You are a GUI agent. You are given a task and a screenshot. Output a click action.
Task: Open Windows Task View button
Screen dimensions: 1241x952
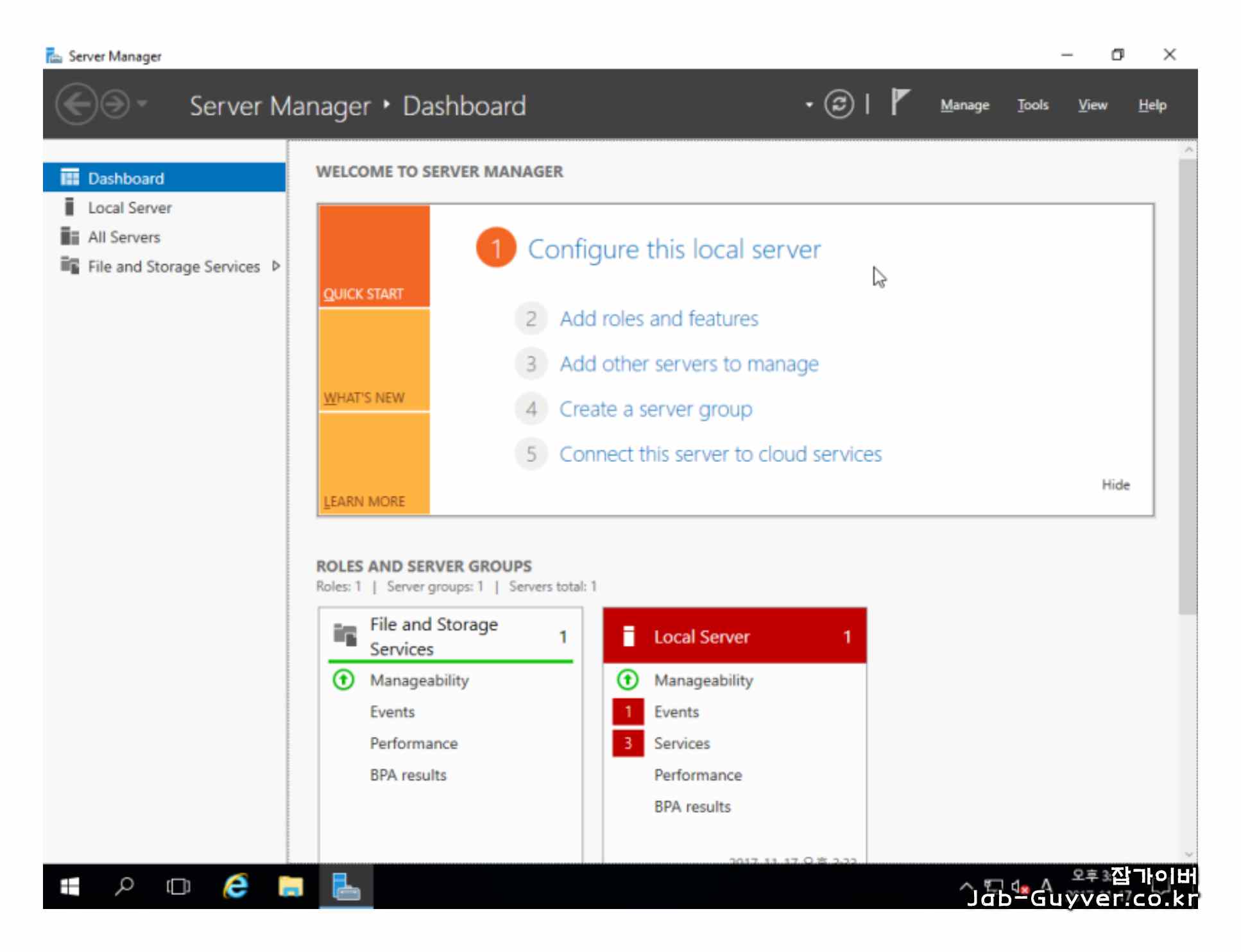[178, 886]
